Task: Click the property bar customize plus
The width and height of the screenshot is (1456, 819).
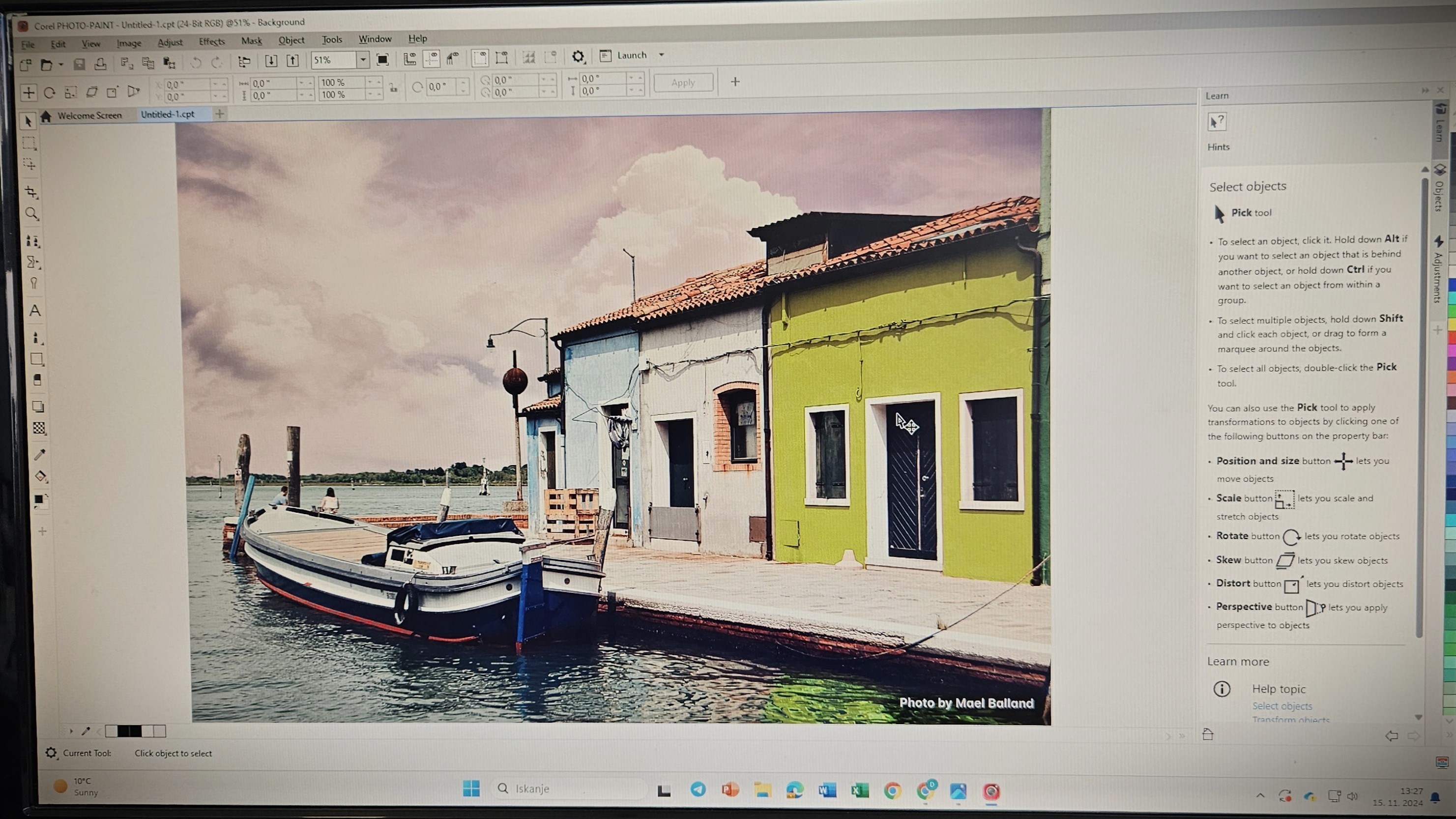Action: (735, 82)
